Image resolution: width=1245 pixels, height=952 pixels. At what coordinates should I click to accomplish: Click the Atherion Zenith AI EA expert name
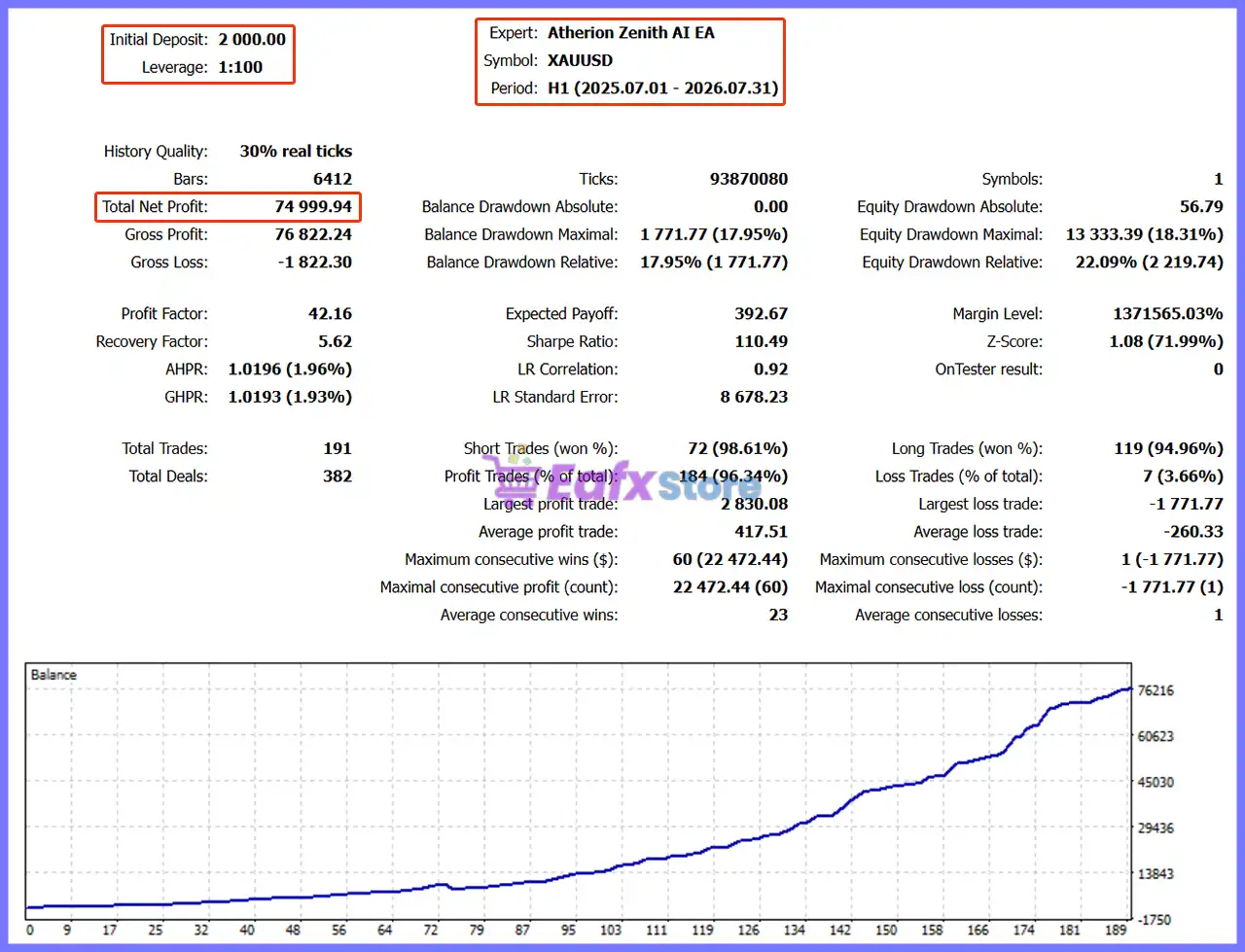tap(631, 33)
